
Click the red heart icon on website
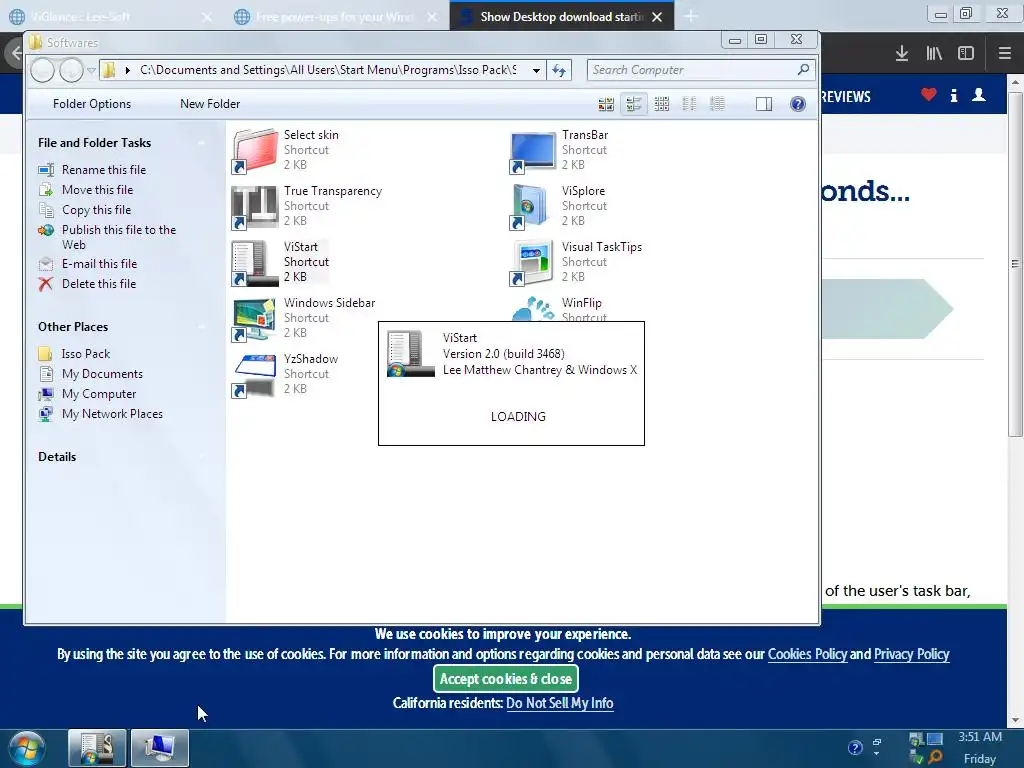pos(929,95)
